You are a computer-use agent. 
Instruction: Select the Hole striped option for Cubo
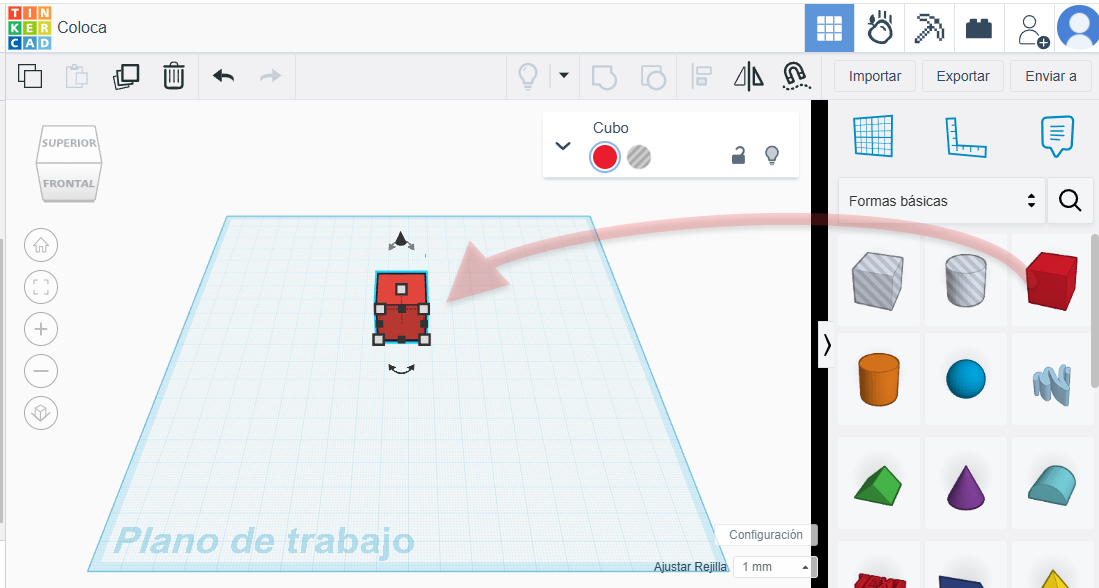tap(639, 157)
